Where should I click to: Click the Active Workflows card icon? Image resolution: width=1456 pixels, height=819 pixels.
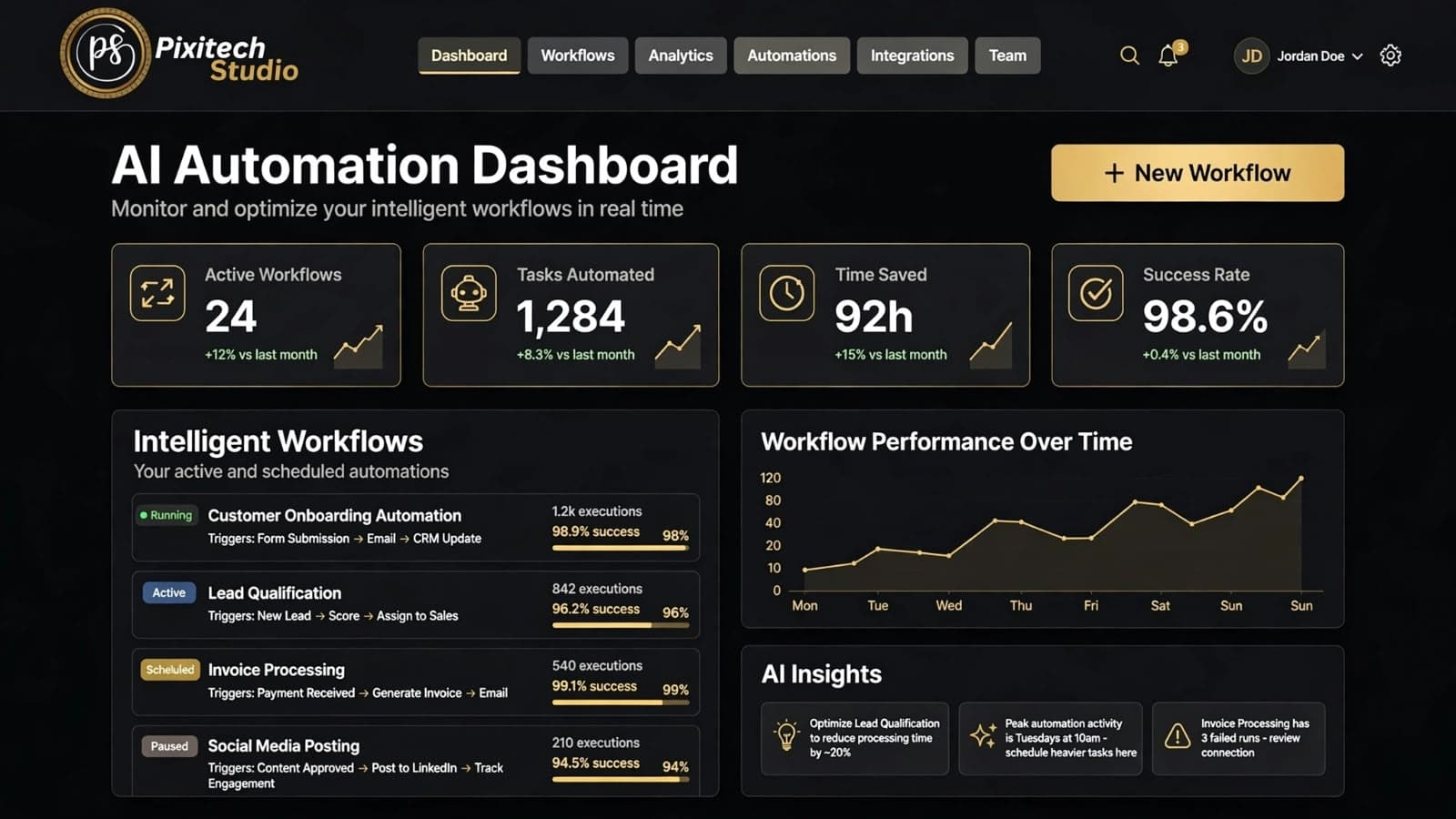157,293
